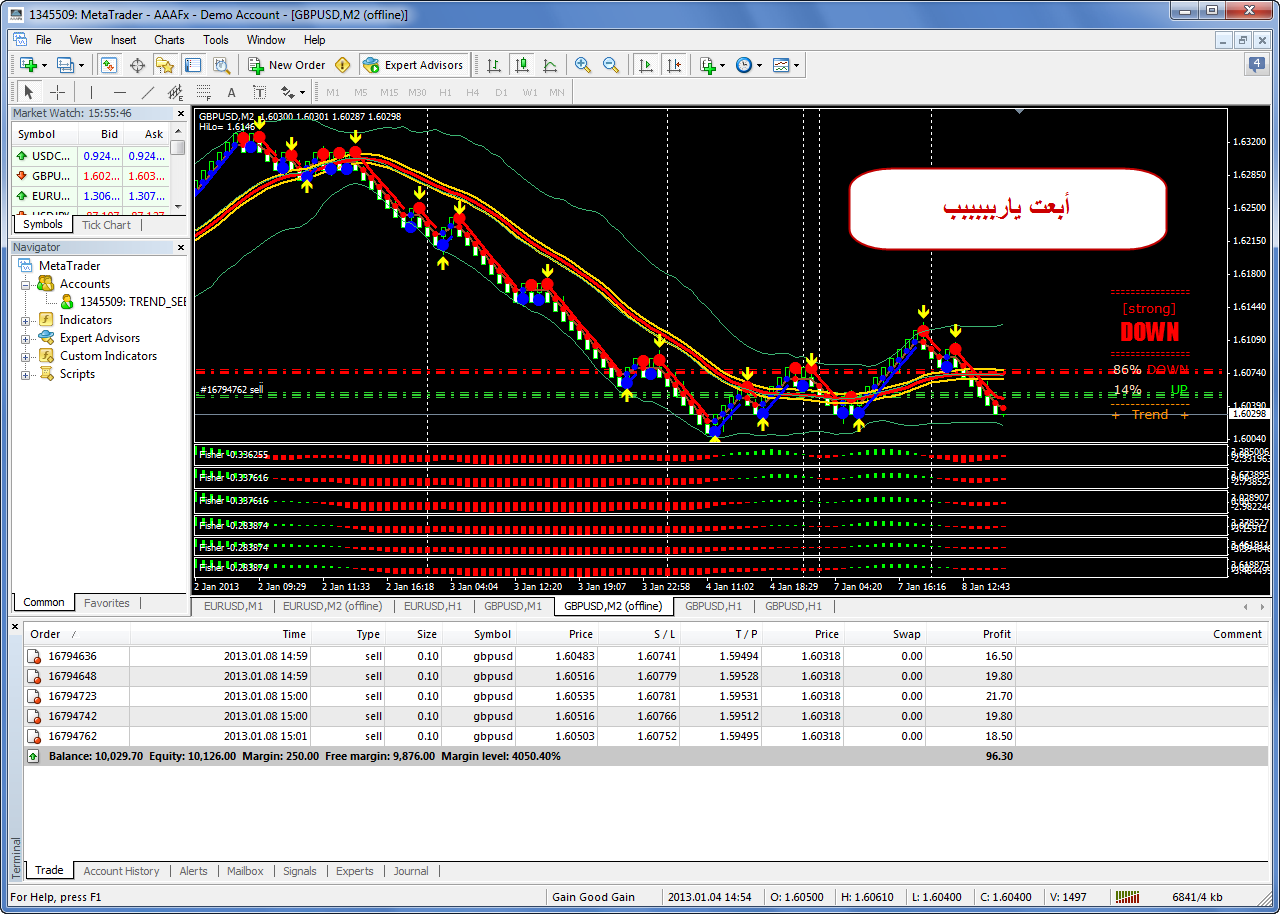The image size is (1280, 914).
Task: Select the Text Label 'T' tool
Action: 260,92
